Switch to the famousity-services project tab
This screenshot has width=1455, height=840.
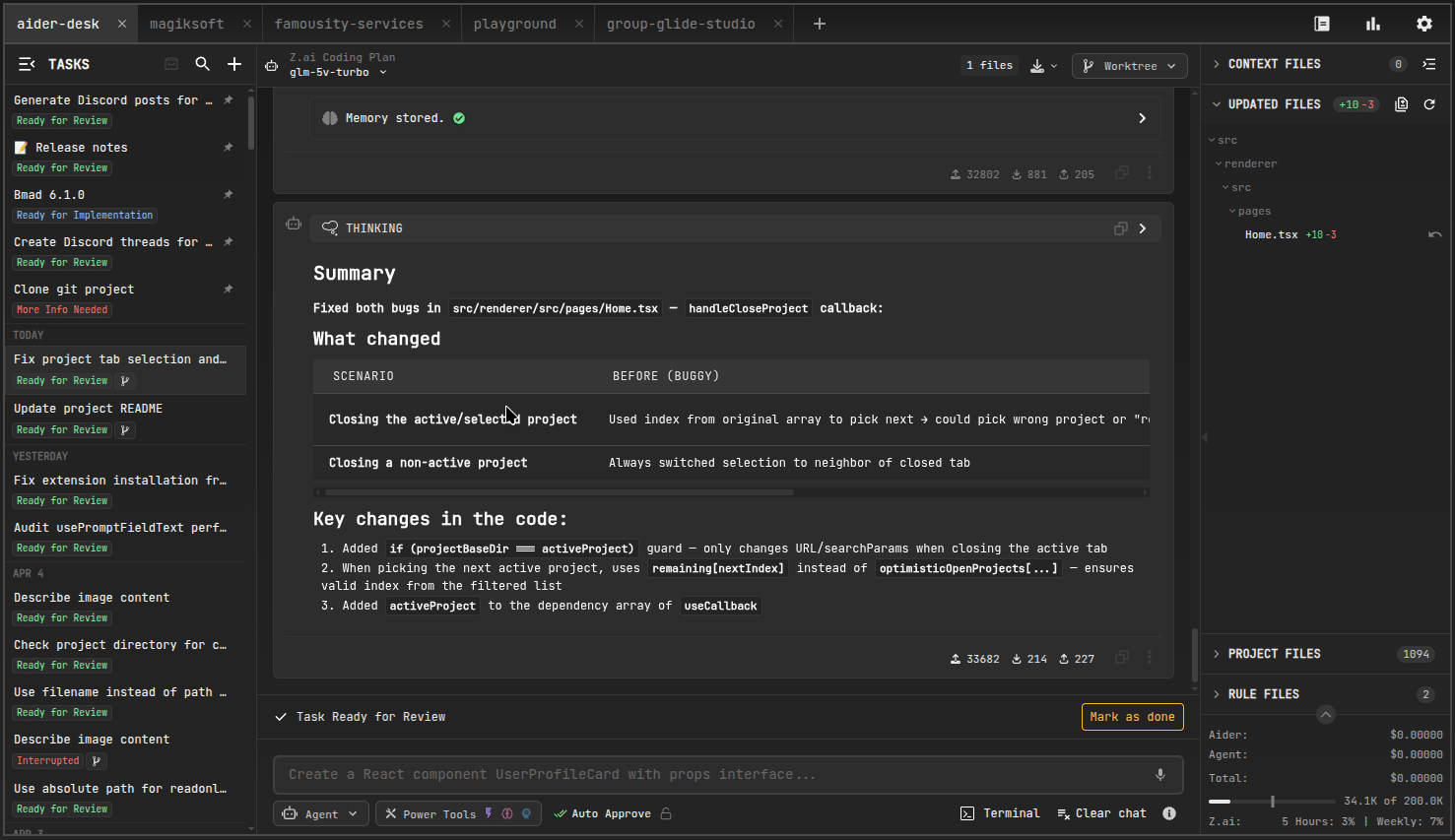pyautogui.click(x=349, y=24)
